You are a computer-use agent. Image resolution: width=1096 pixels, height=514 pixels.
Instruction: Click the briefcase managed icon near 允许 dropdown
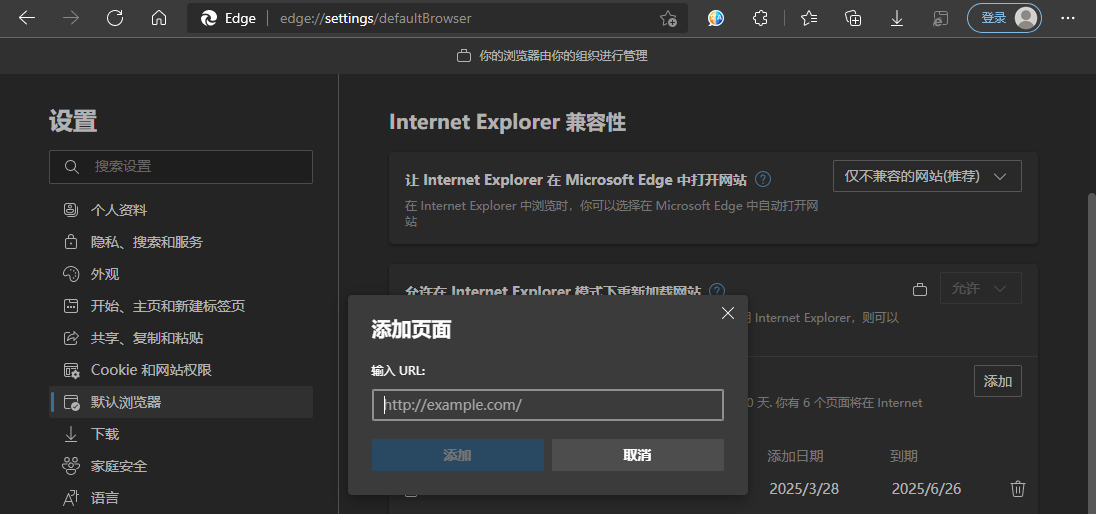pyautogui.click(x=921, y=289)
